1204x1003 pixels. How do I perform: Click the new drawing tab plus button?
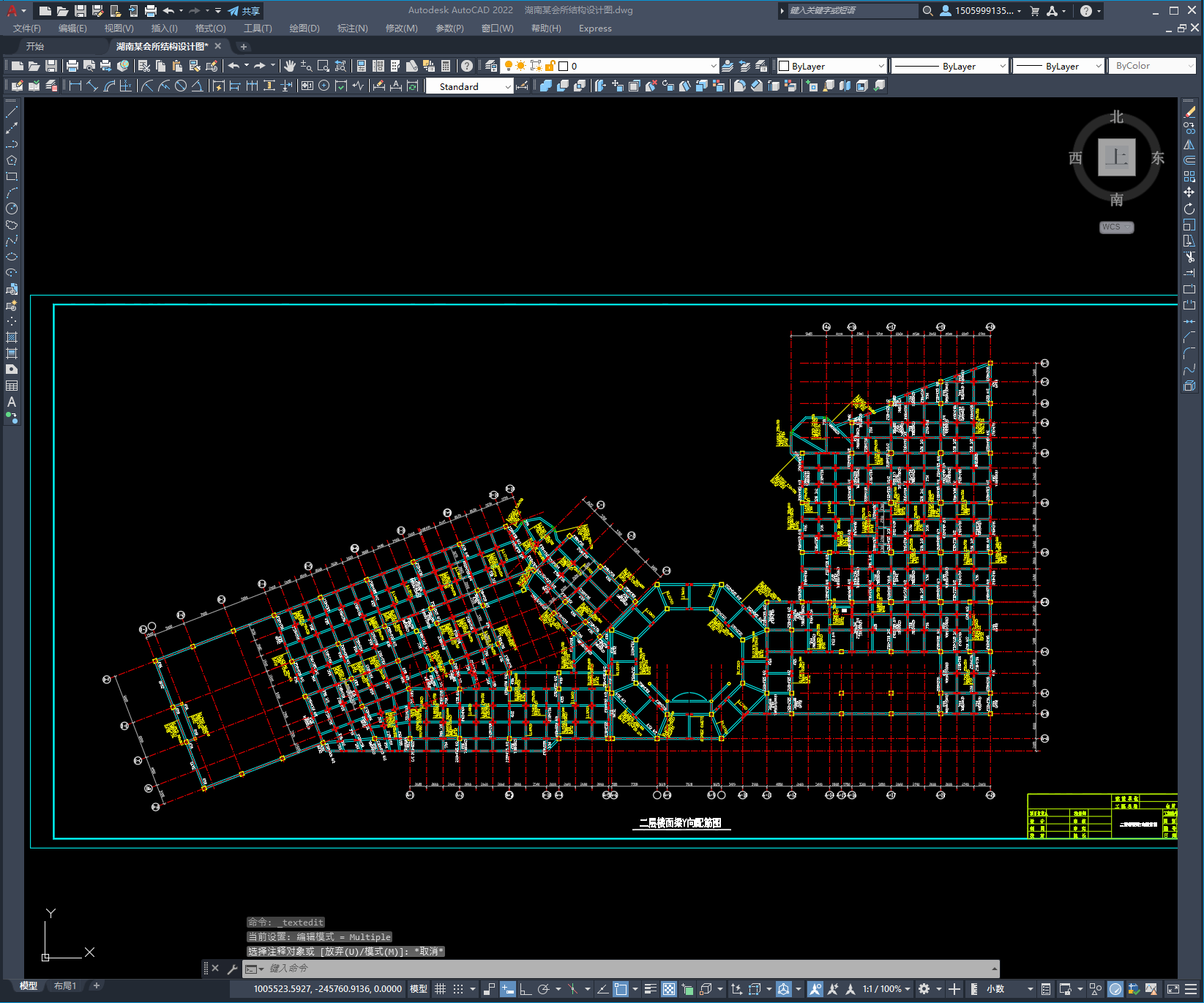pyautogui.click(x=244, y=46)
